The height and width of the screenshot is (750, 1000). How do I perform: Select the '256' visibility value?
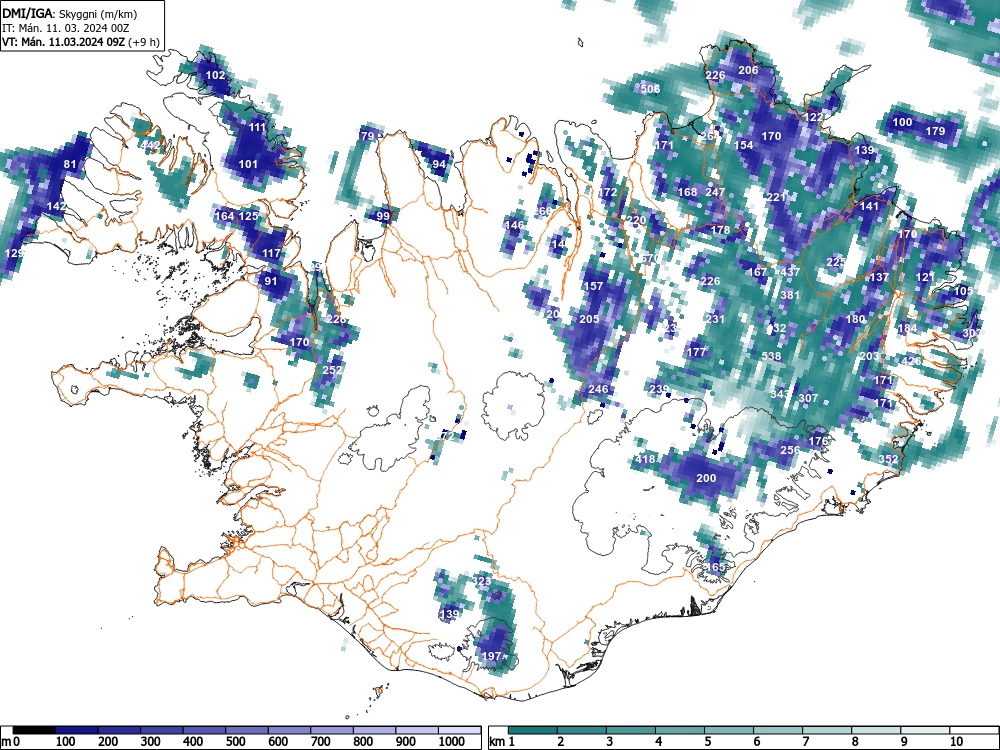[790, 450]
